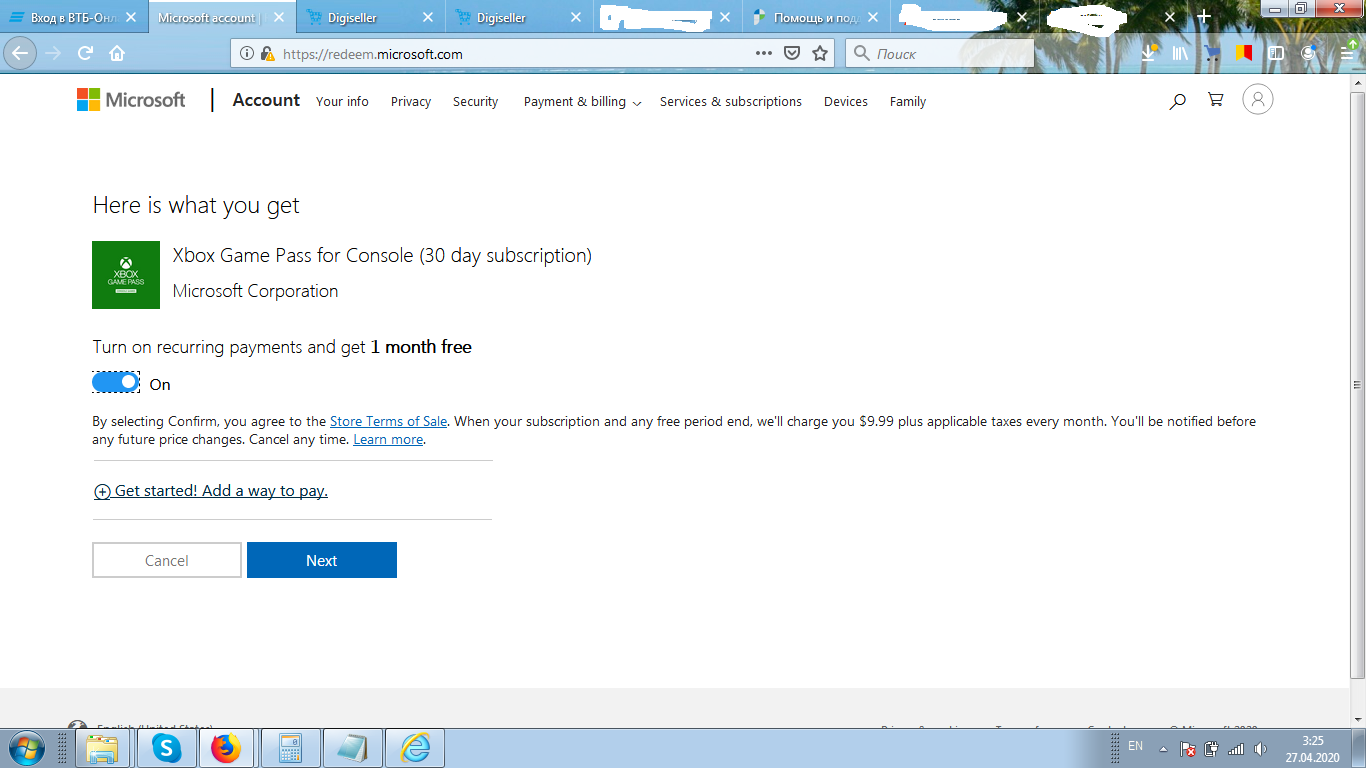Turn off the recurring payments toggle
This screenshot has width=1366, height=768.
tap(115, 382)
